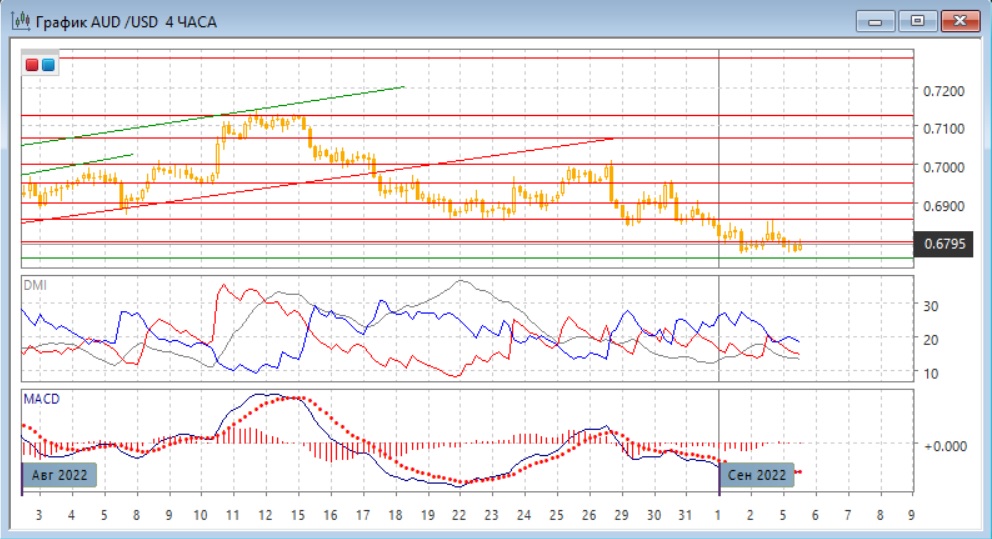Click the 0.7000 price axis label
Screen dimensions: 992x539
(944, 167)
